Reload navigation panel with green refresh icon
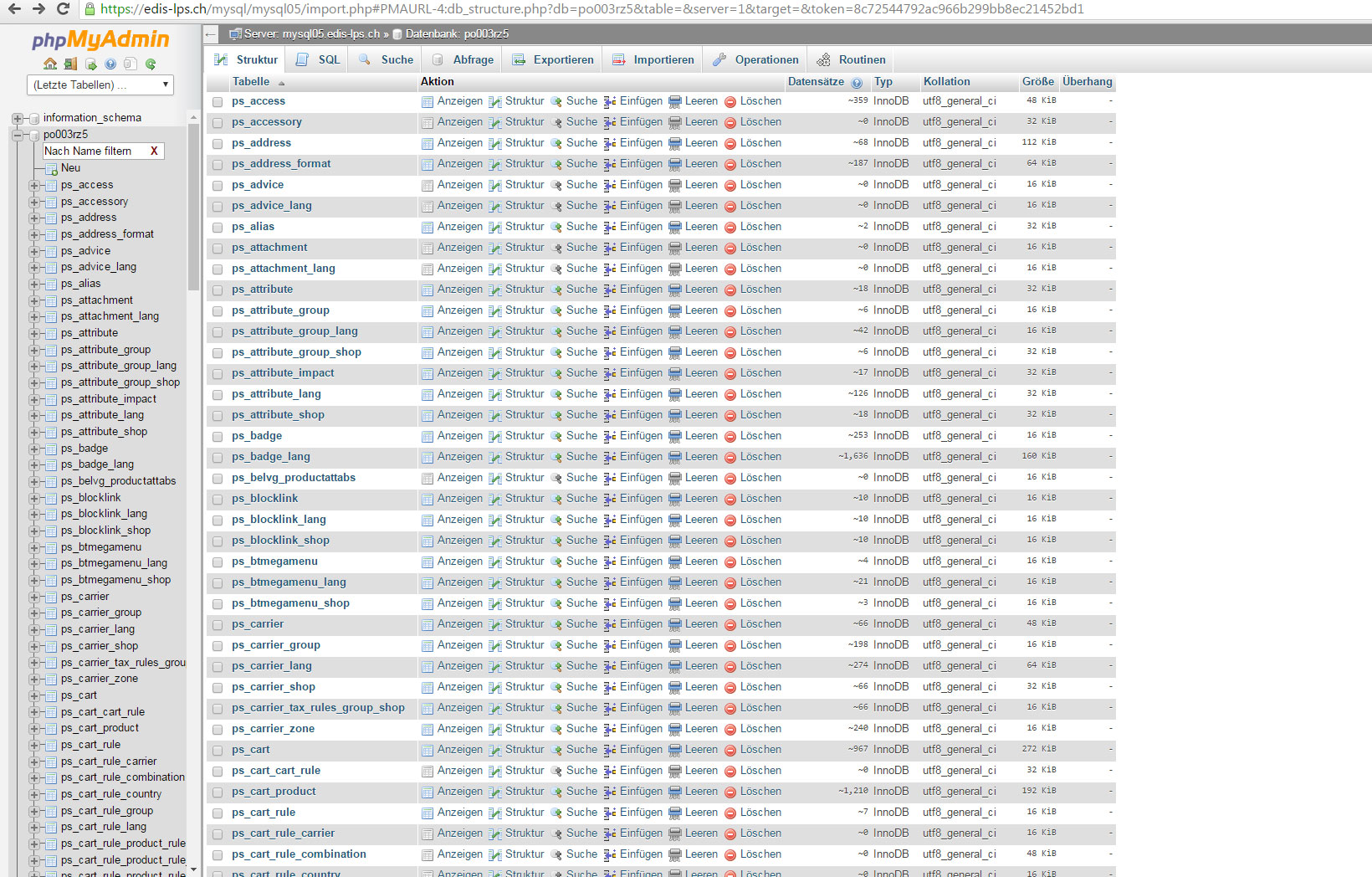The width and height of the screenshot is (1372, 877). pos(151,64)
